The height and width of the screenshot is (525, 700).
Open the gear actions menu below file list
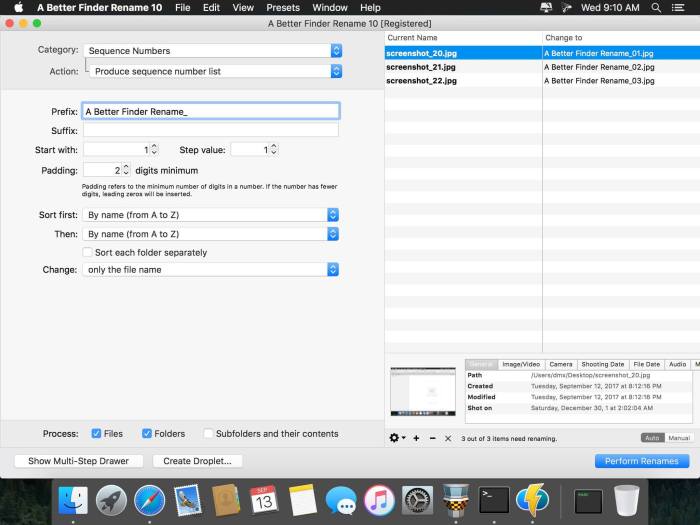[397, 438]
